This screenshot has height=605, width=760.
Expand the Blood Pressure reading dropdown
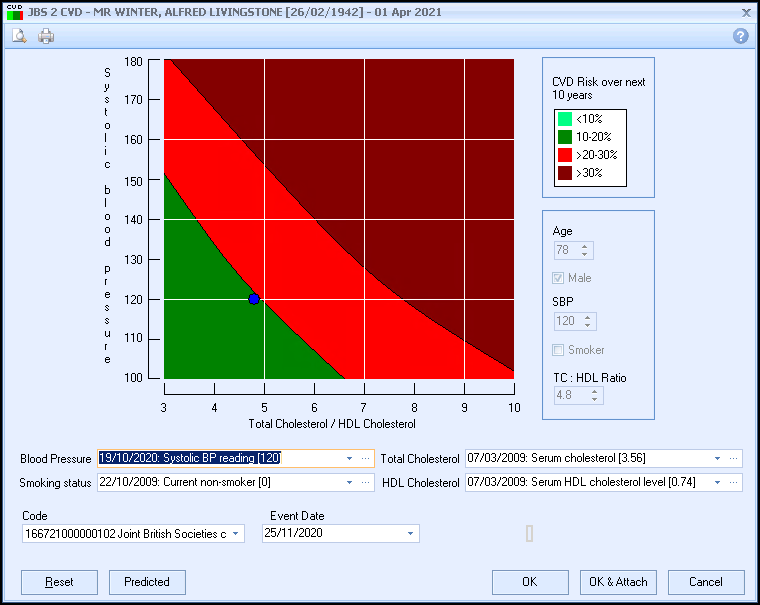coord(350,459)
